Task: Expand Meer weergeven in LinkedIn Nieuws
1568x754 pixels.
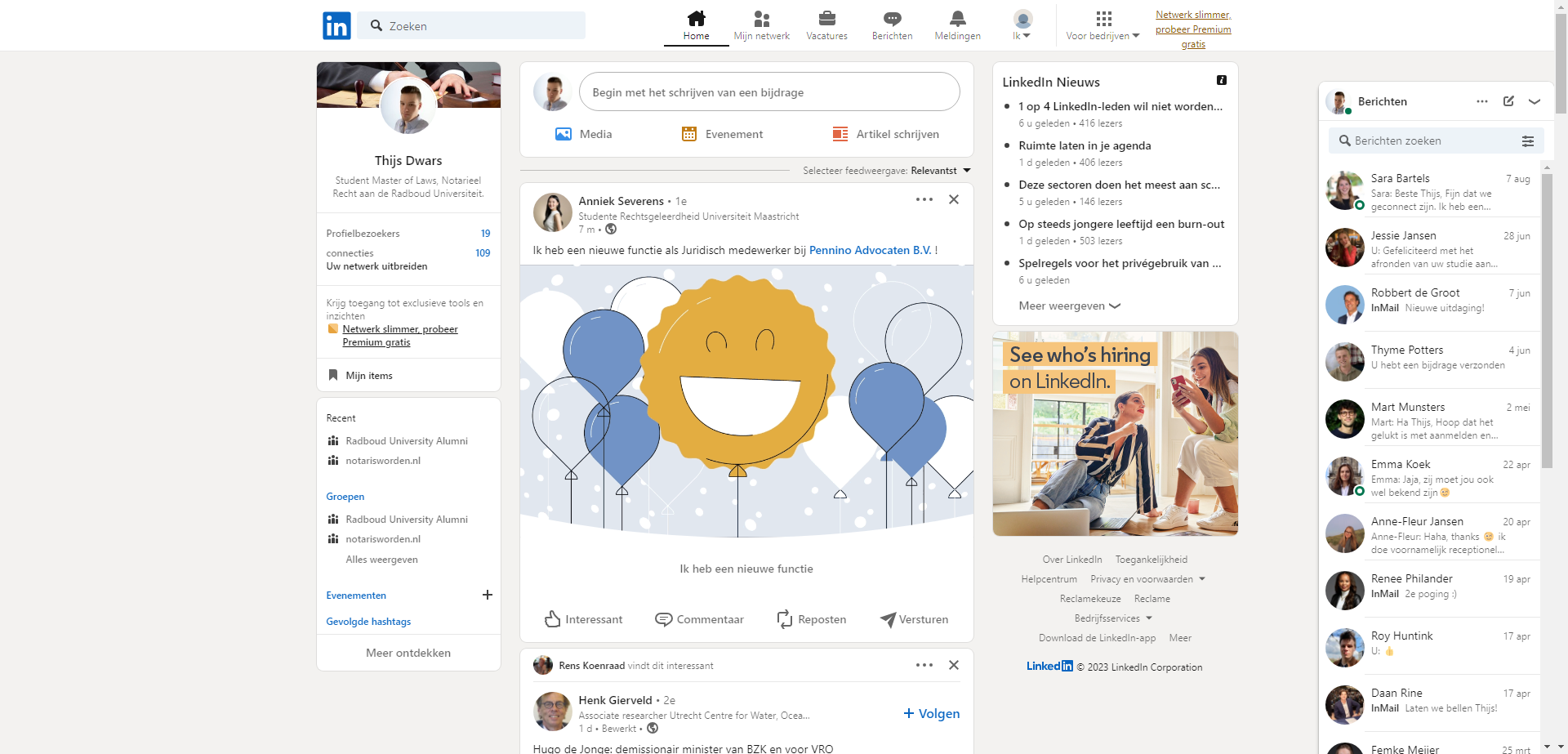Action: (1069, 306)
